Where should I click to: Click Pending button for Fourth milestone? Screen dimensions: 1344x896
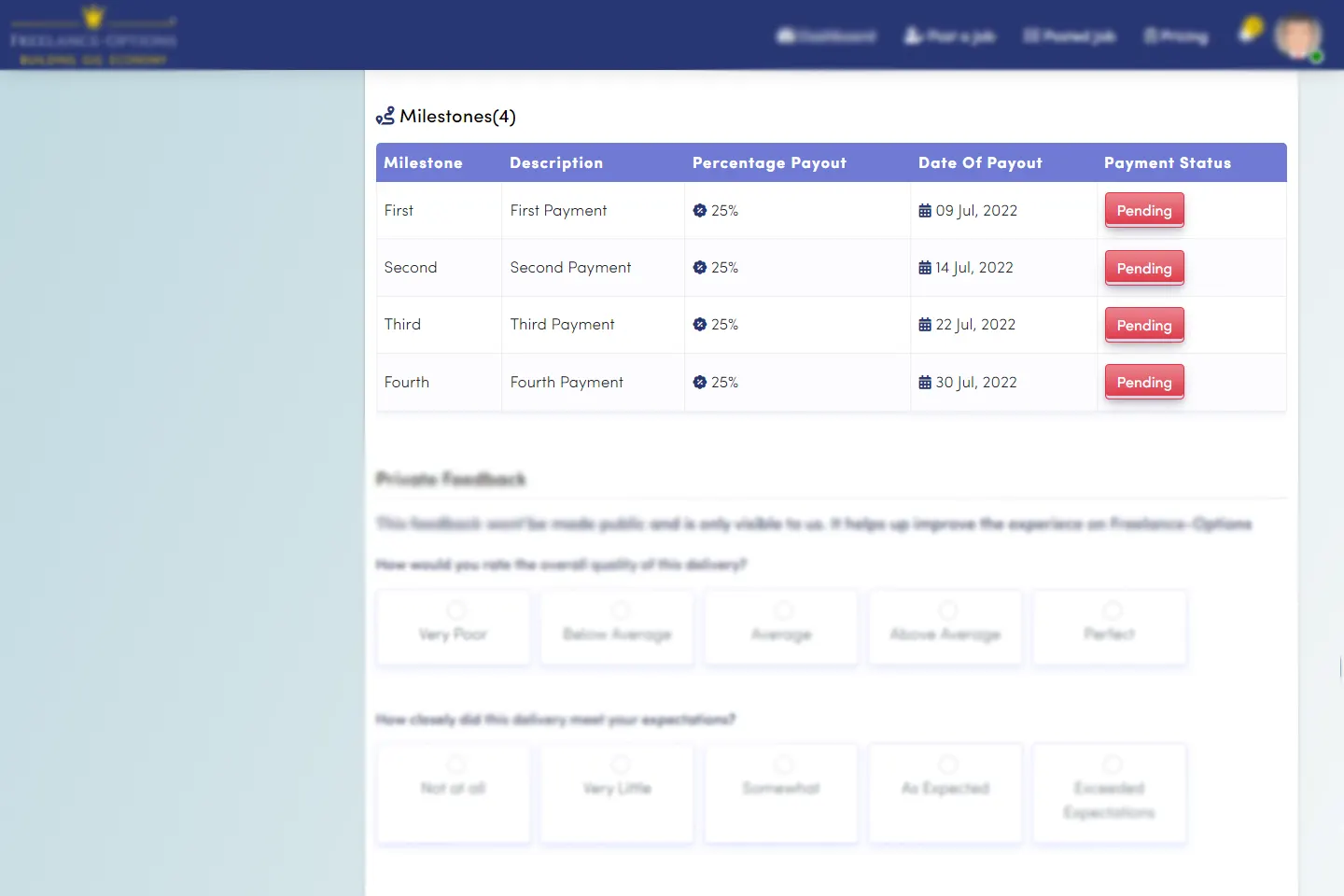(1144, 383)
